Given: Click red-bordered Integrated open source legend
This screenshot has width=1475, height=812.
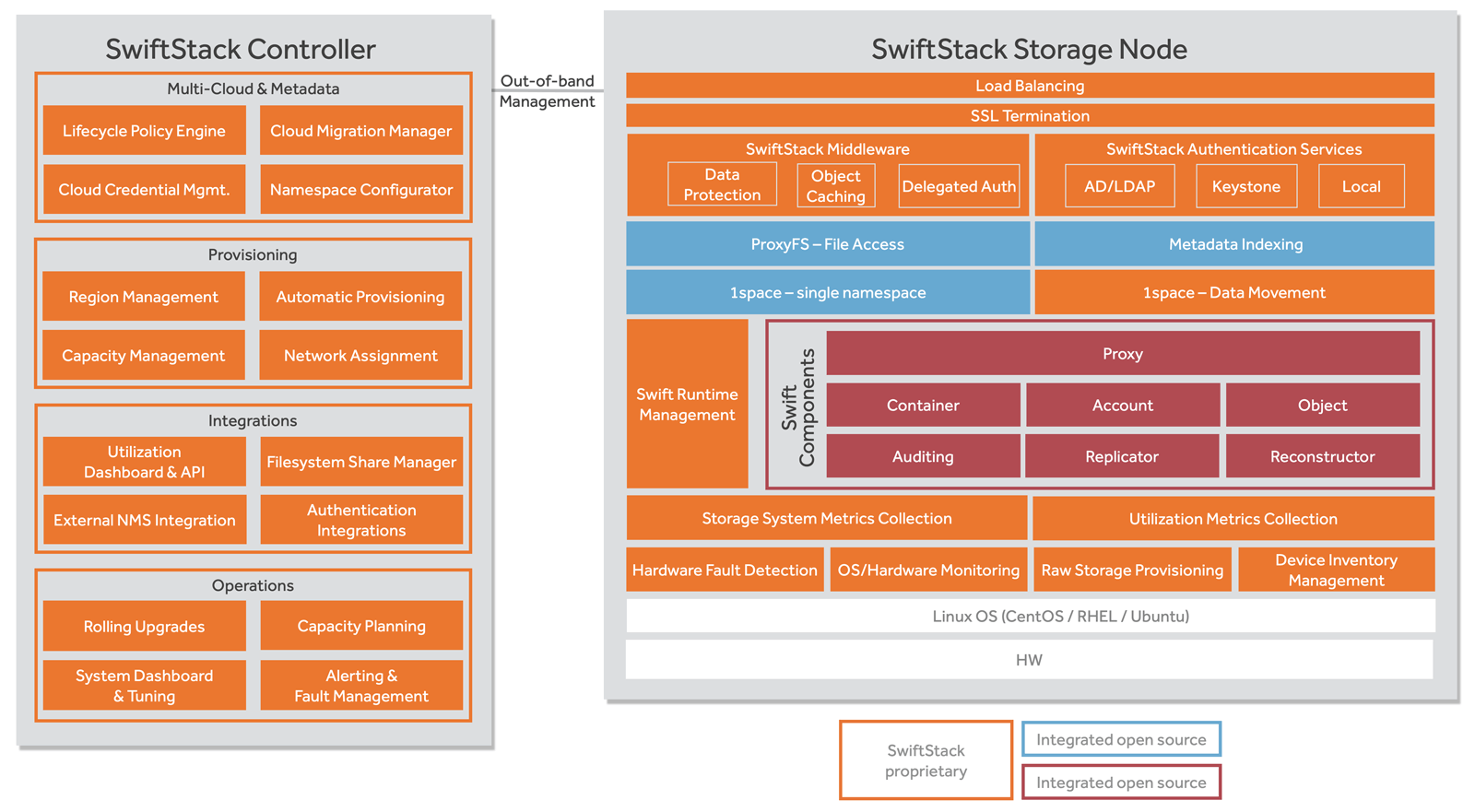Looking at the screenshot, I should click(x=1121, y=783).
